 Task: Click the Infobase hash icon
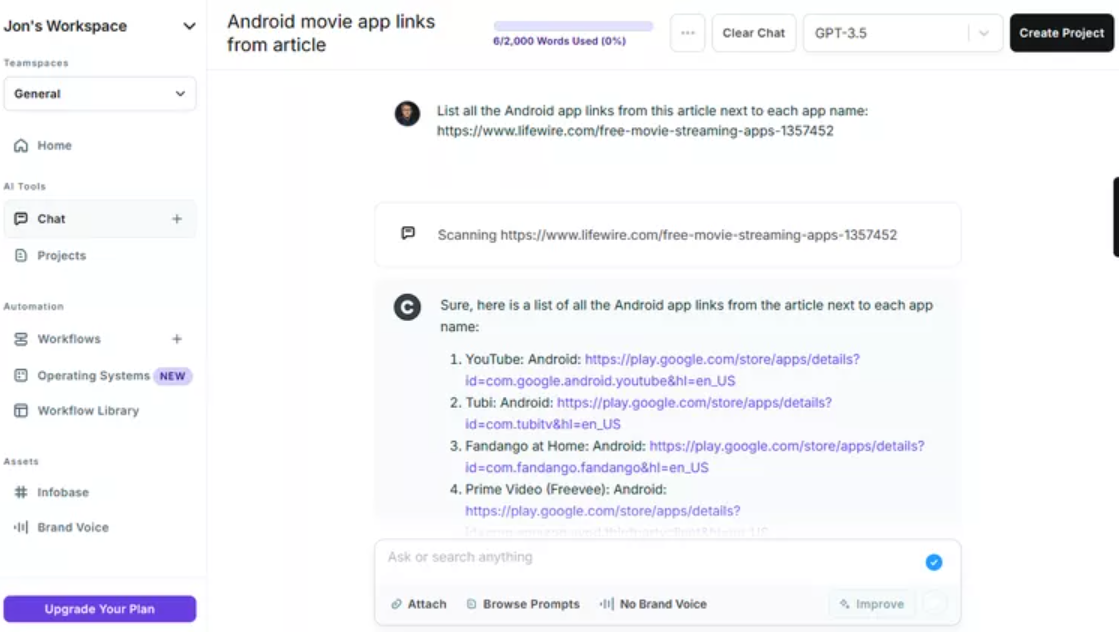(21, 492)
